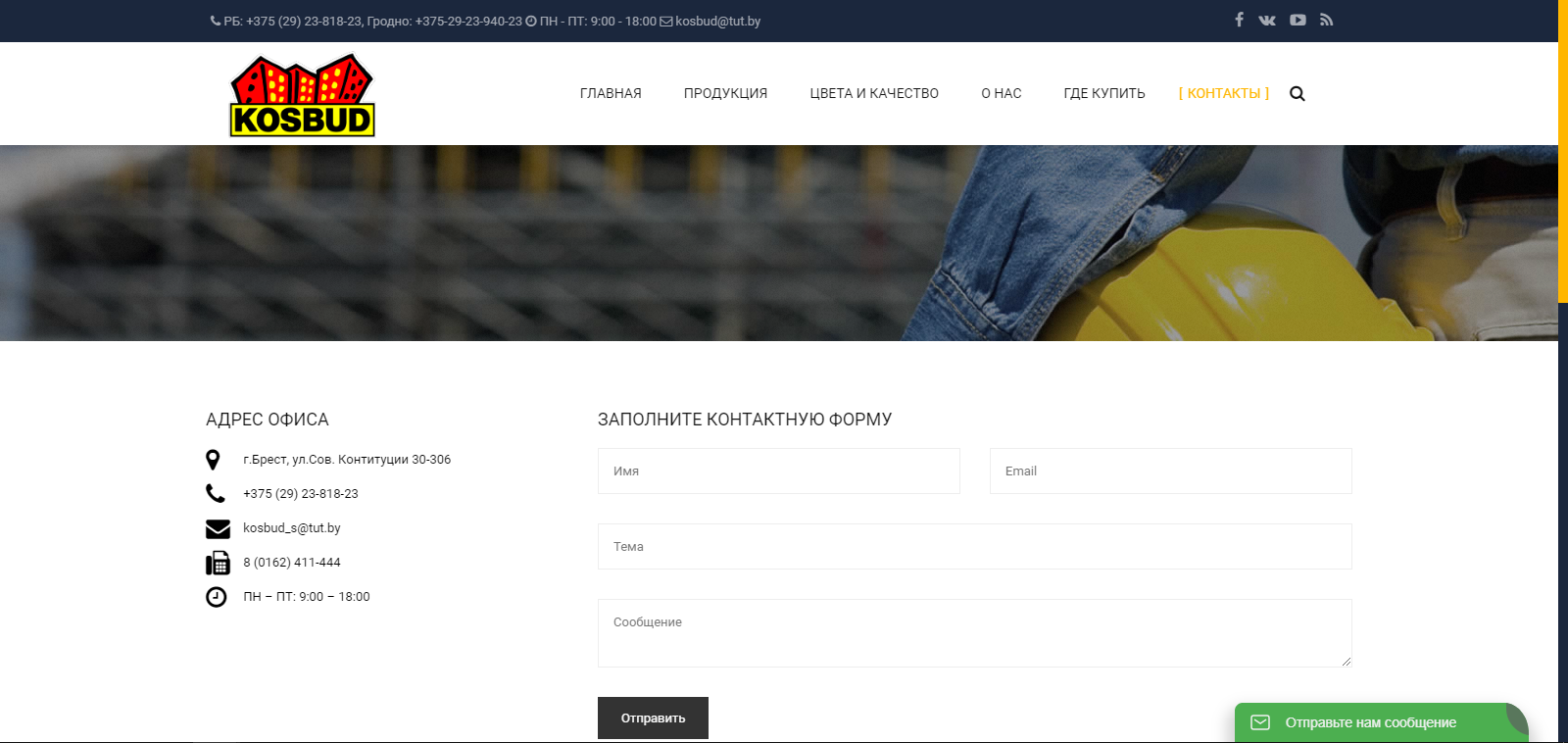Click the envelope icon in green chat widget
The height and width of the screenshot is (743, 1568).
point(1260,722)
